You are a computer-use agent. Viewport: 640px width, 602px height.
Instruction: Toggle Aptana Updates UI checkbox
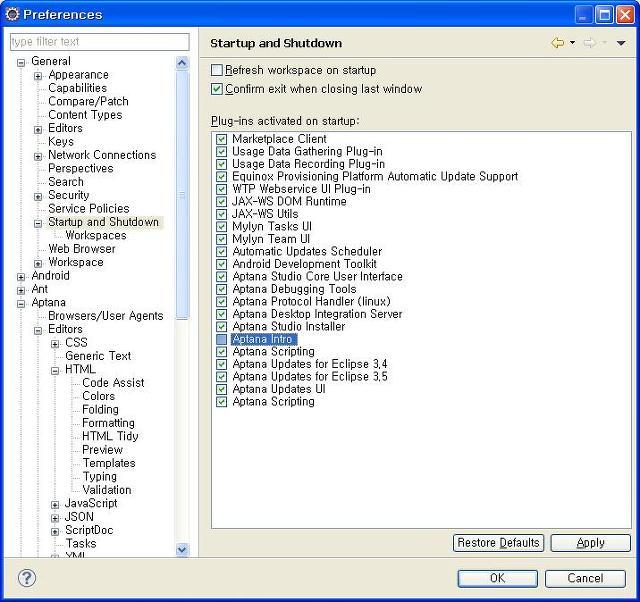(x=221, y=389)
